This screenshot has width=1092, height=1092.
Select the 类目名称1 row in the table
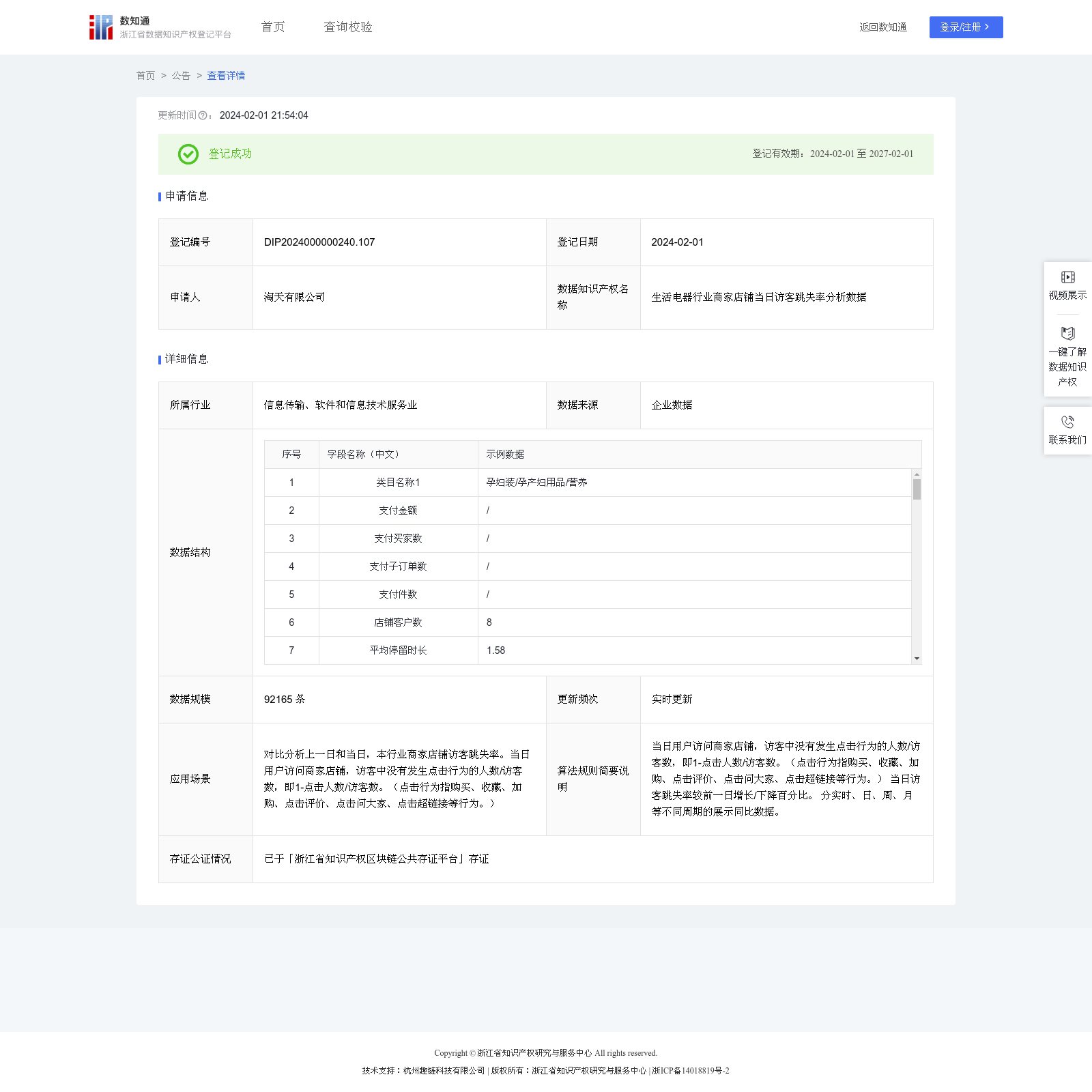click(x=398, y=483)
